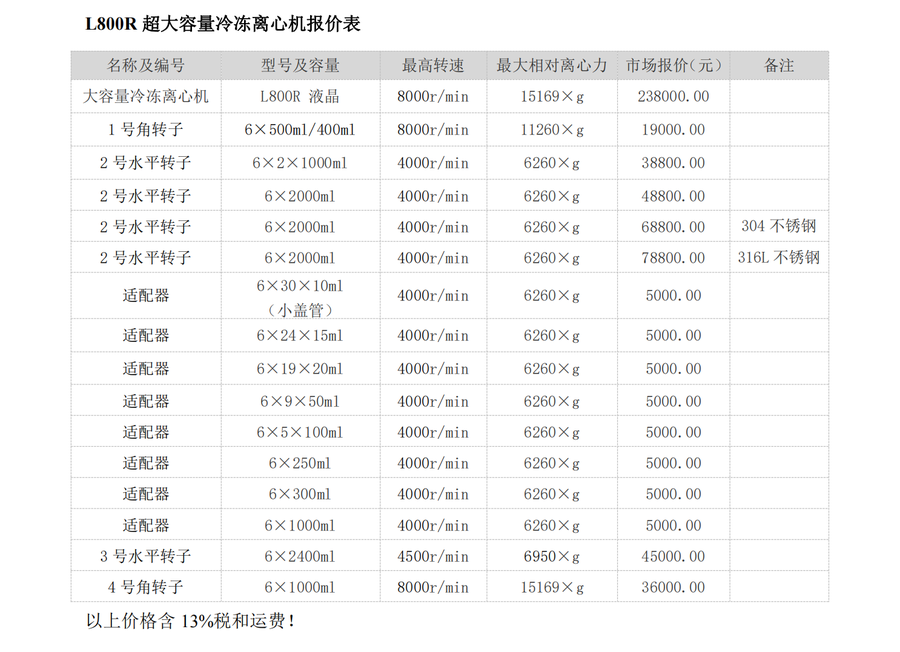
Task: Click remark '316L 不锈钢'
Action: pyautogui.click(x=779, y=257)
